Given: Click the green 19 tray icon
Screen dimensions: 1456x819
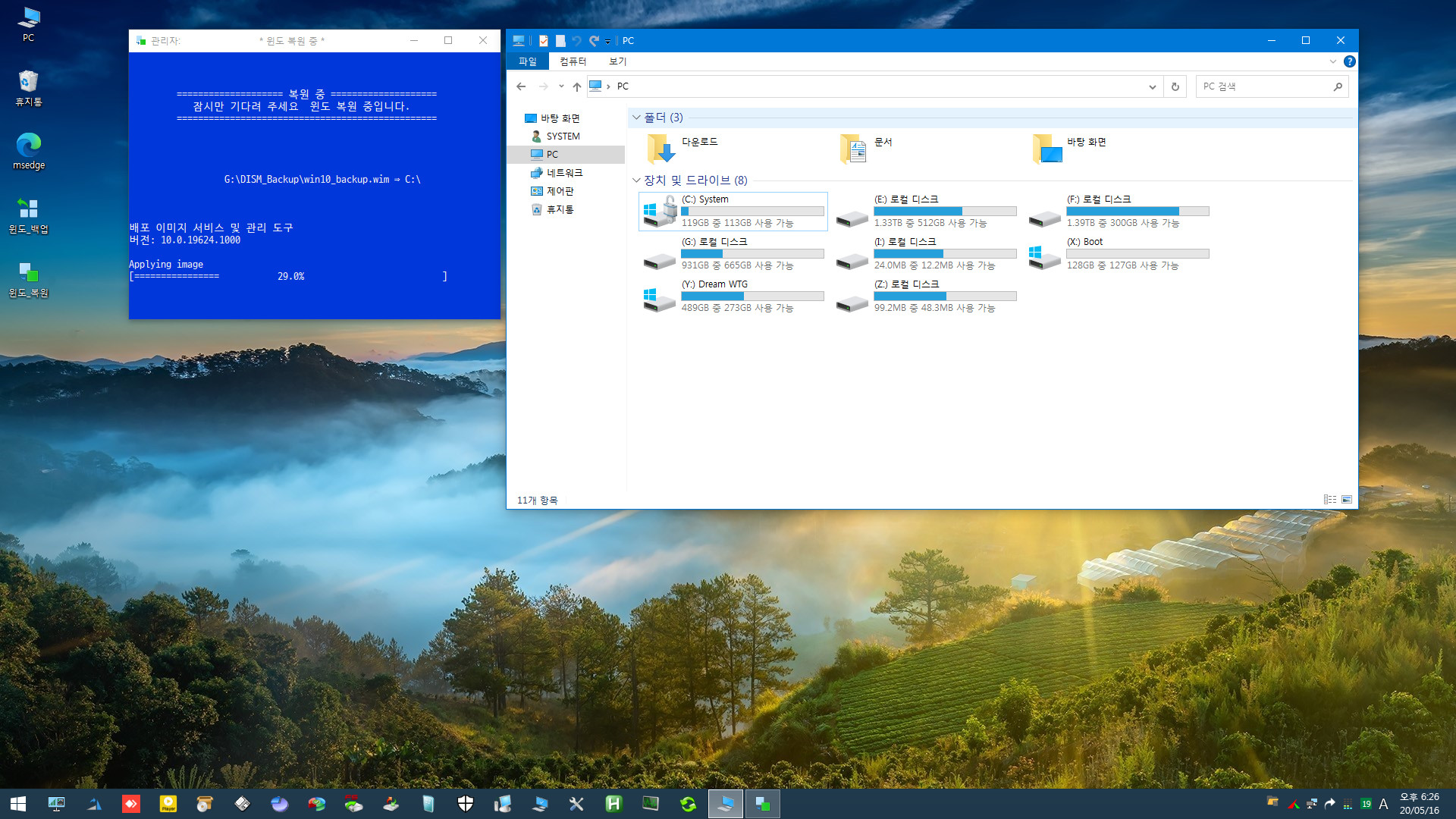Looking at the screenshot, I should (x=1366, y=804).
